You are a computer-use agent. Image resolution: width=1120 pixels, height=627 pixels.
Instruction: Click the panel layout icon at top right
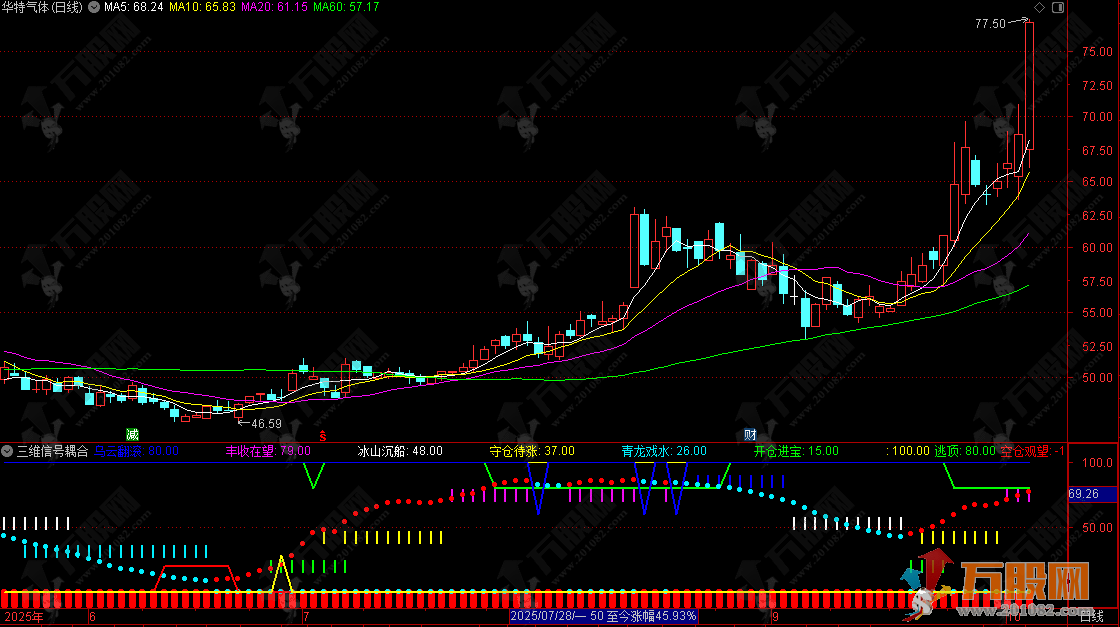(x=1056, y=7)
